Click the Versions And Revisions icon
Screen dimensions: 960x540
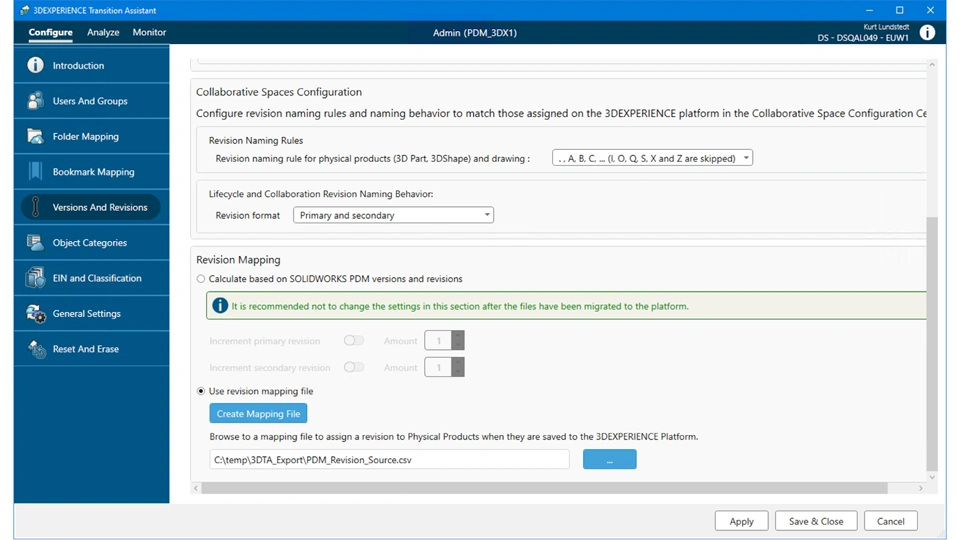tap(36, 207)
